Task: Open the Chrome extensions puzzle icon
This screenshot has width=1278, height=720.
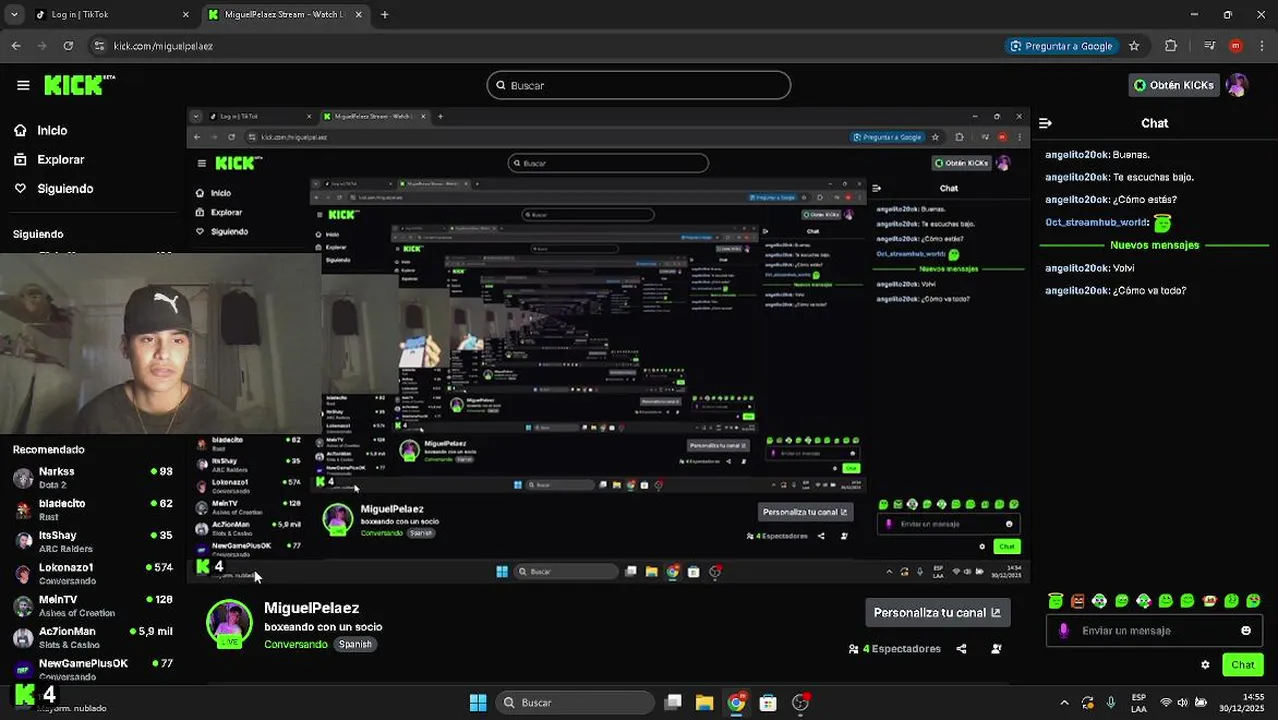Action: (1171, 46)
